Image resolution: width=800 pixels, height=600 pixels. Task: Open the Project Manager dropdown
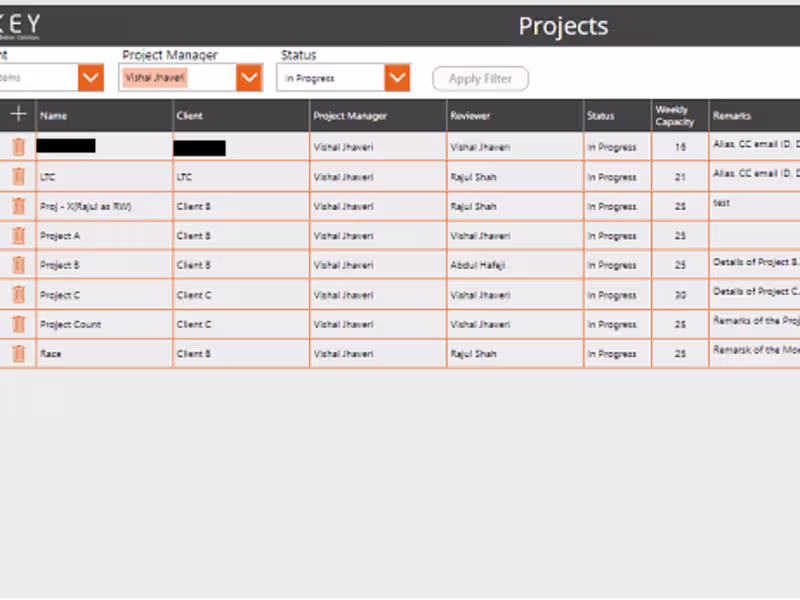pyautogui.click(x=249, y=76)
